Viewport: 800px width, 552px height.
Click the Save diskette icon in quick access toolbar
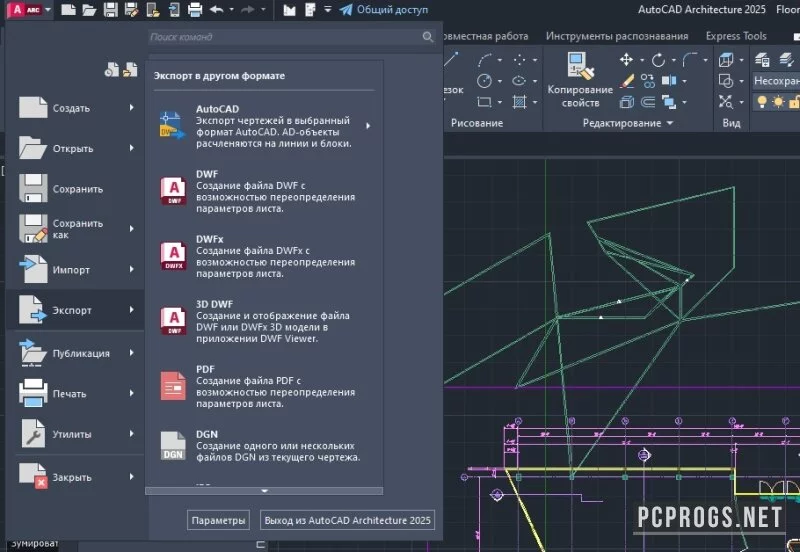pyautogui.click(x=111, y=10)
